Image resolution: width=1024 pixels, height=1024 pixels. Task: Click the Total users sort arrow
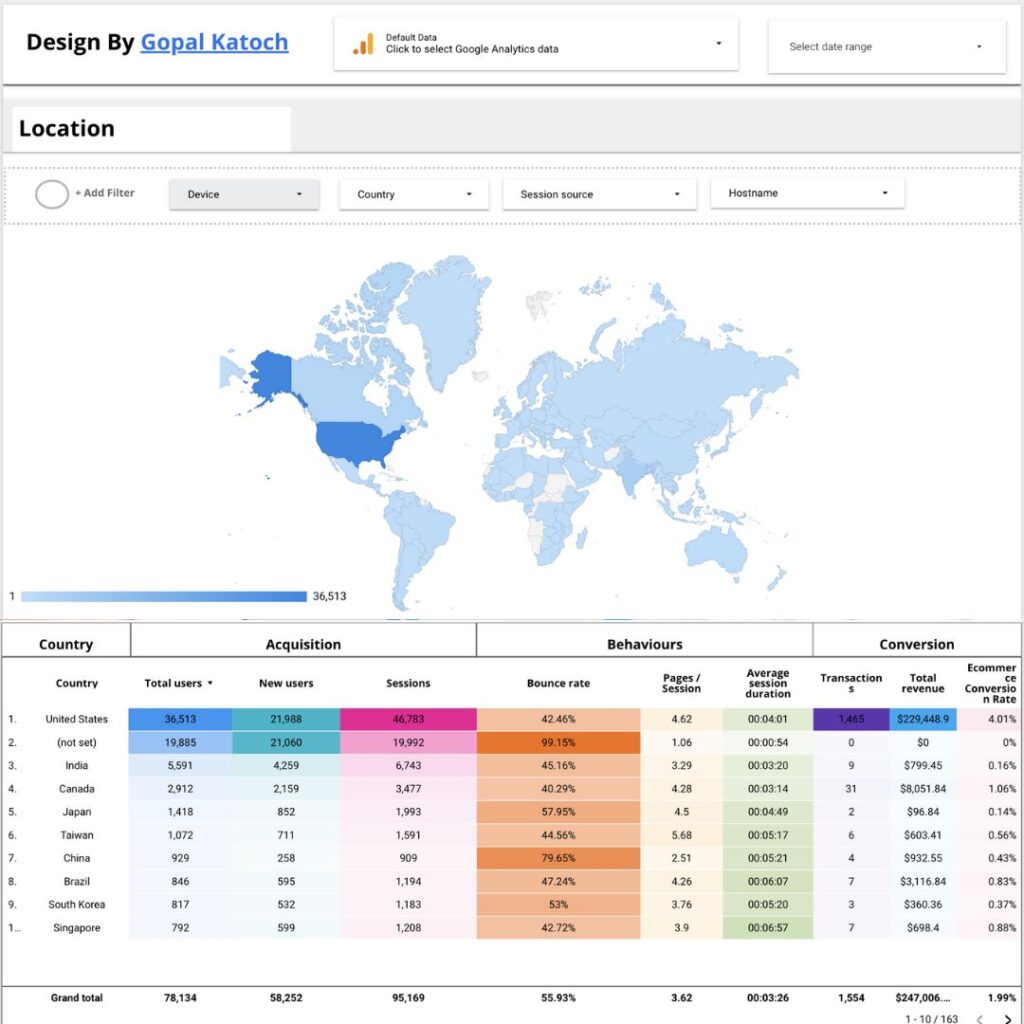(210, 684)
